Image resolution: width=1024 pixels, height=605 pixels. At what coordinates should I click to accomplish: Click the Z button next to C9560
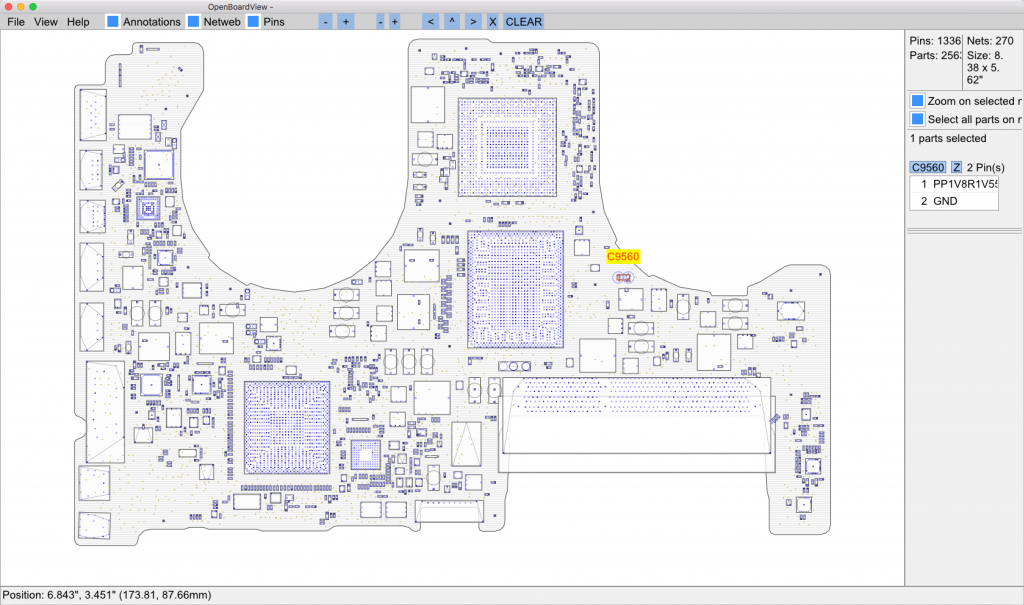(x=957, y=167)
